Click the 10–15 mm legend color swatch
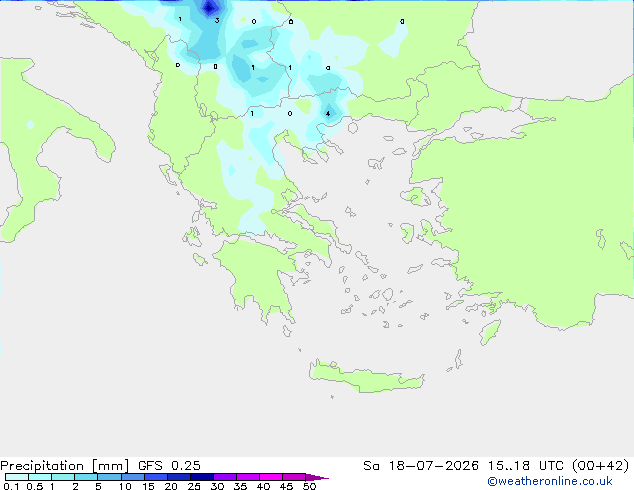Image resolution: width=634 pixels, height=490 pixels. [x=132, y=477]
